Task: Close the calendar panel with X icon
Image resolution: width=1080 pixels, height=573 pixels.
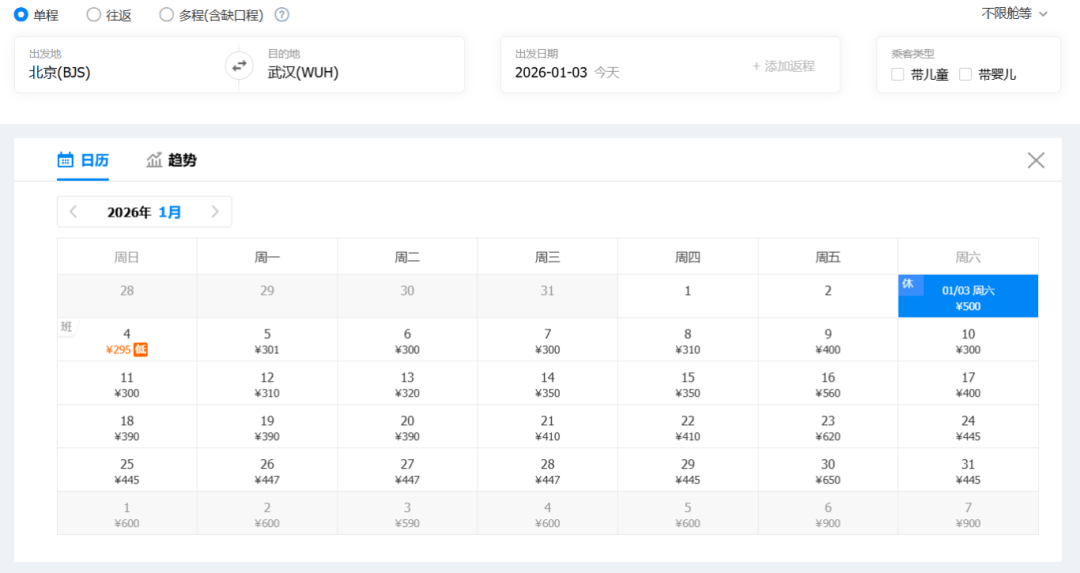Action: coord(1036,160)
